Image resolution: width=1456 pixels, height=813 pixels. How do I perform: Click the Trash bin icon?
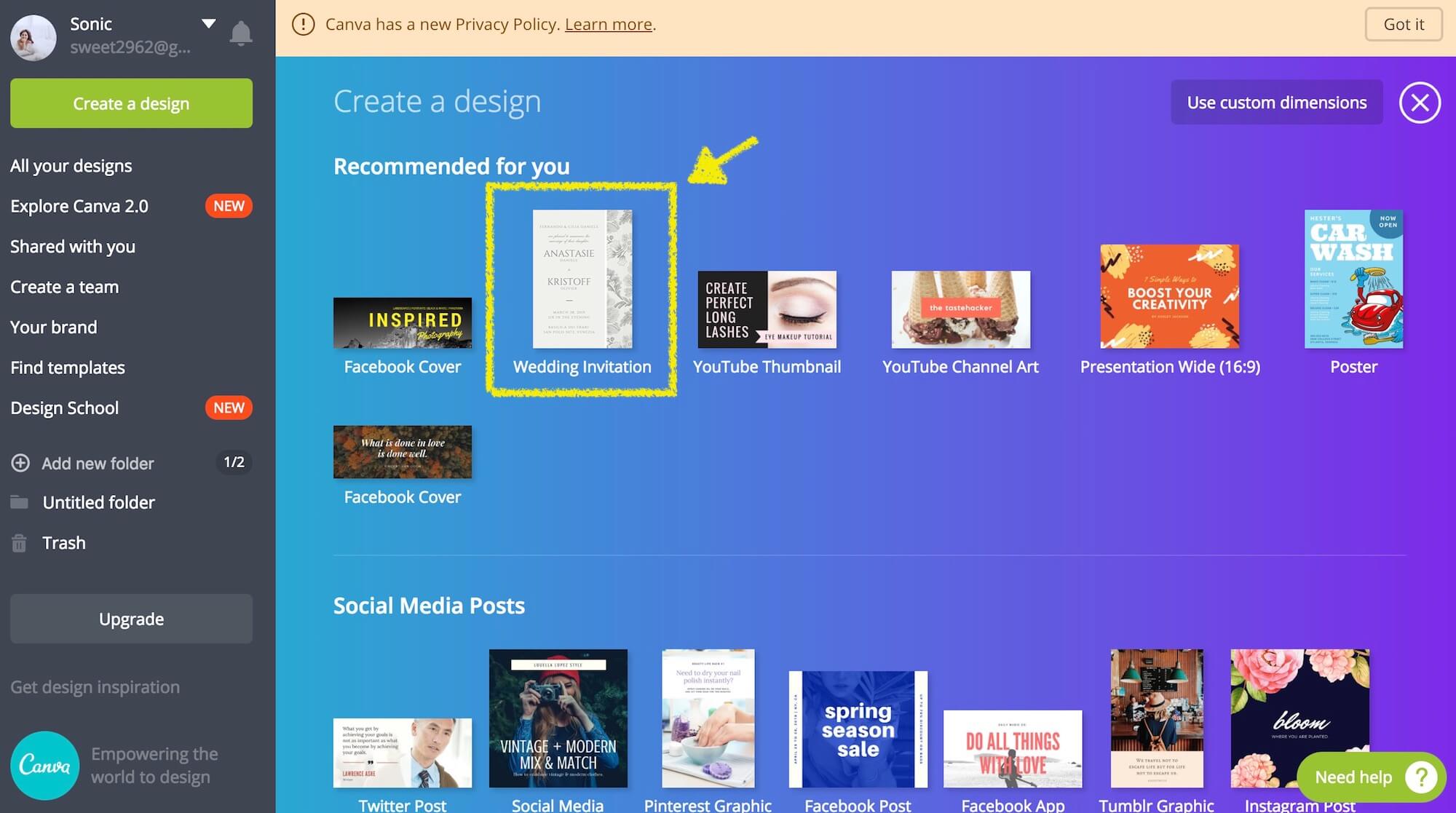20,543
